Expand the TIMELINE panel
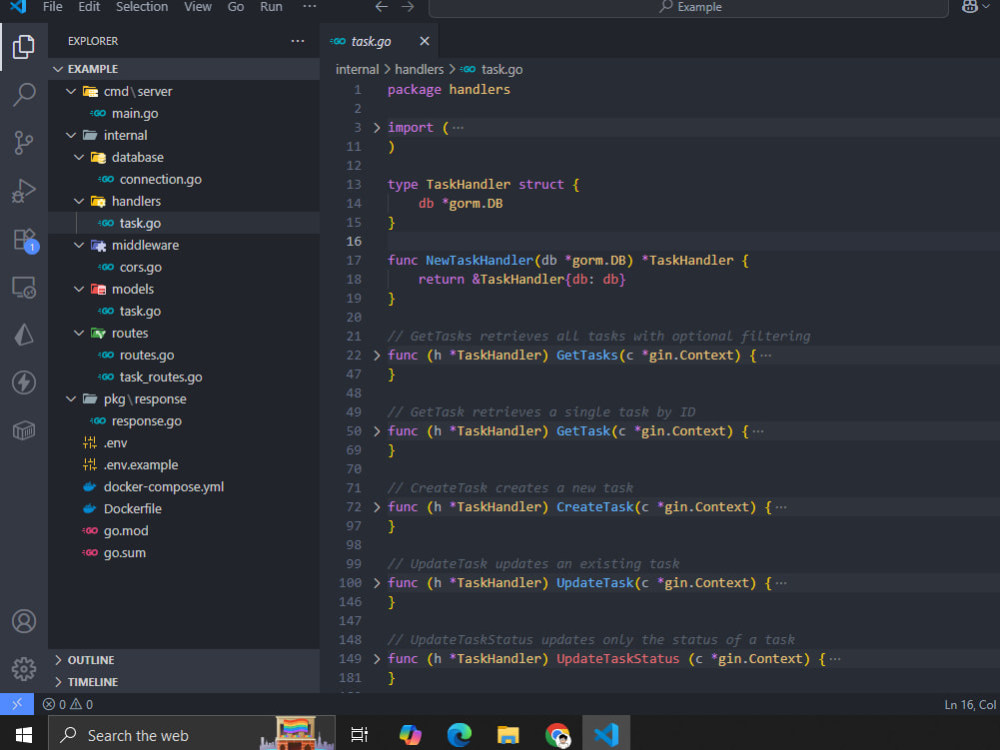This screenshot has width=1000, height=750. point(184,682)
